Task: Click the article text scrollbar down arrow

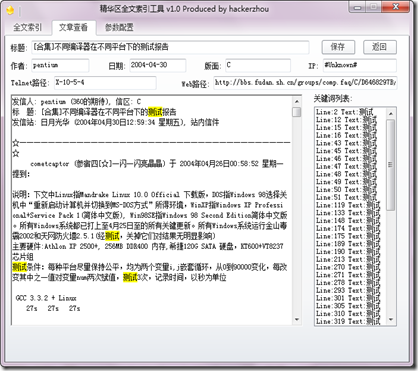Action: (296, 319)
